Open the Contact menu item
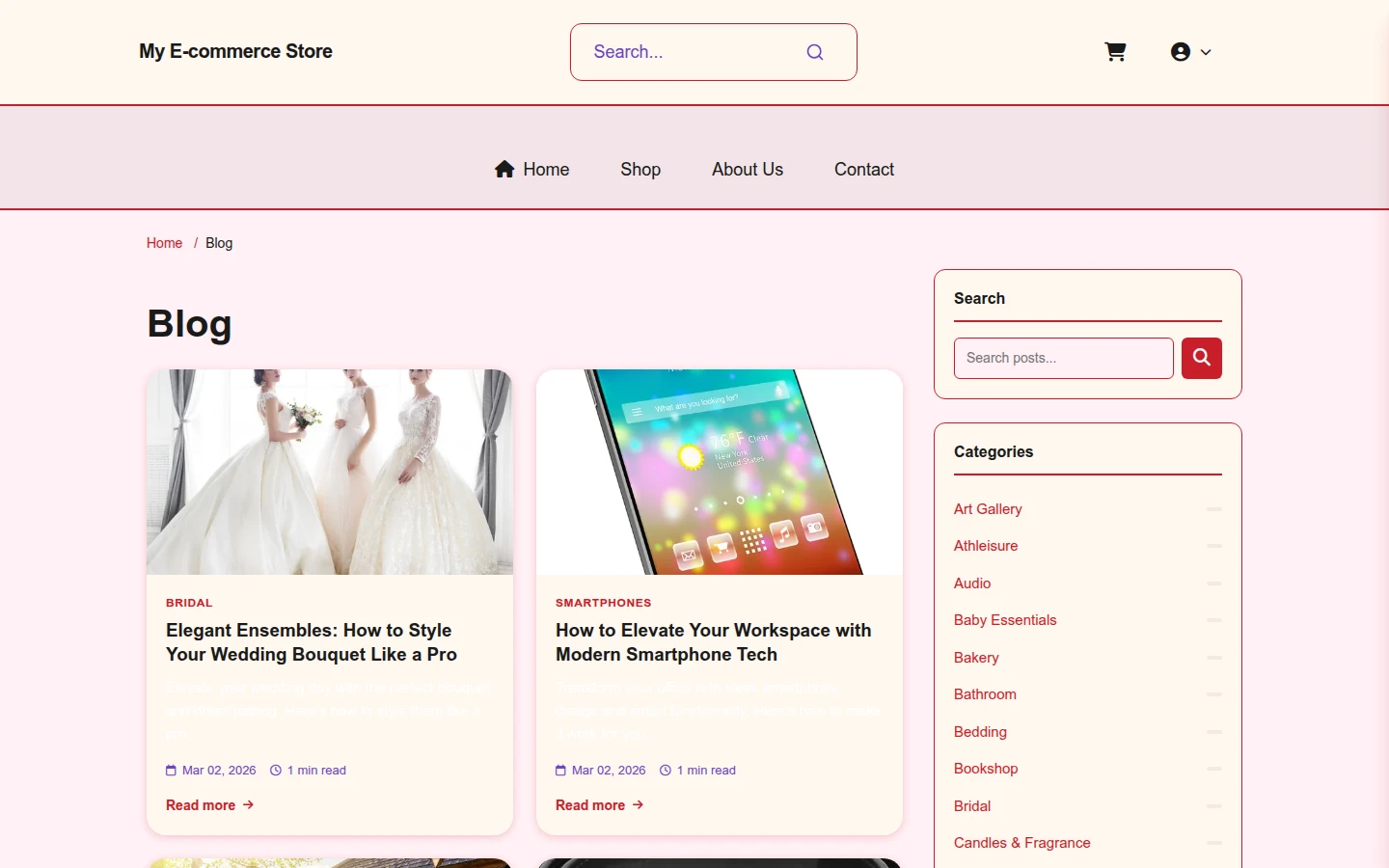The image size is (1389, 868). click(x=864, y=170)
